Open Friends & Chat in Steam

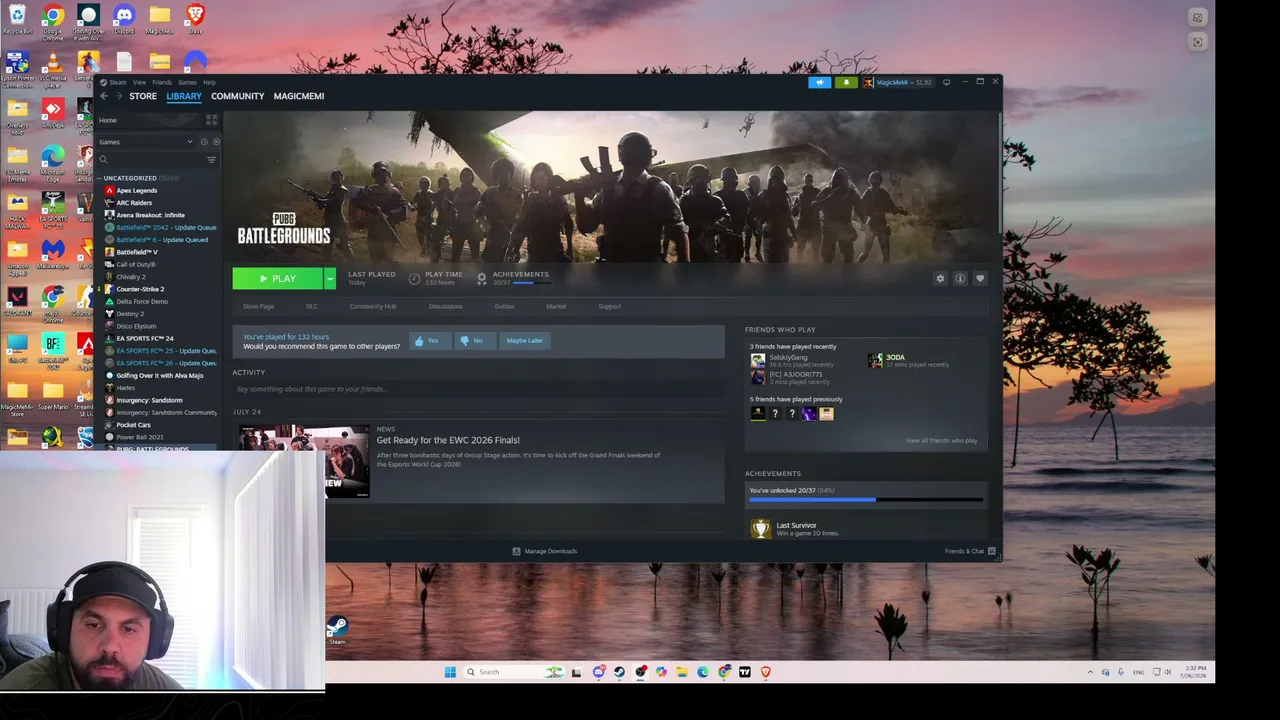click(x=970, y=551)
